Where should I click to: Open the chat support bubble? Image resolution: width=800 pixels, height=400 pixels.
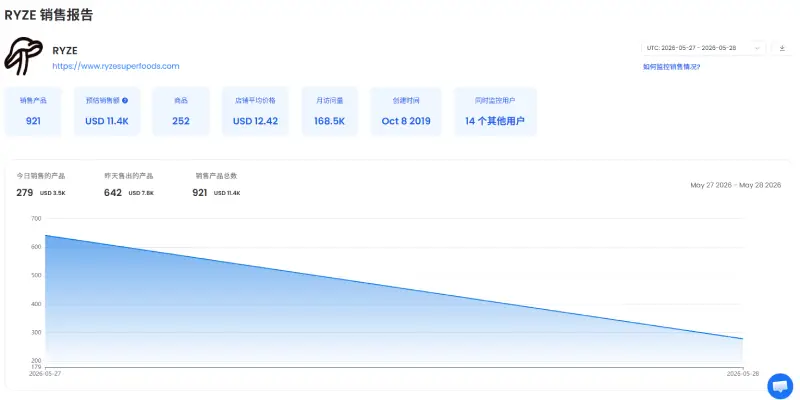pos(780,386)
